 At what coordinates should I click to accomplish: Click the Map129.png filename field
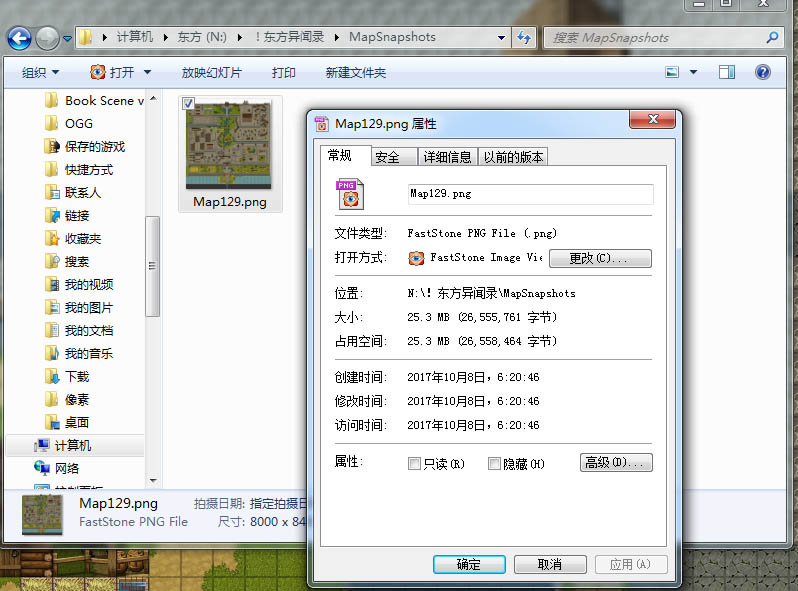pyautogui.click(x=530, y=194)
